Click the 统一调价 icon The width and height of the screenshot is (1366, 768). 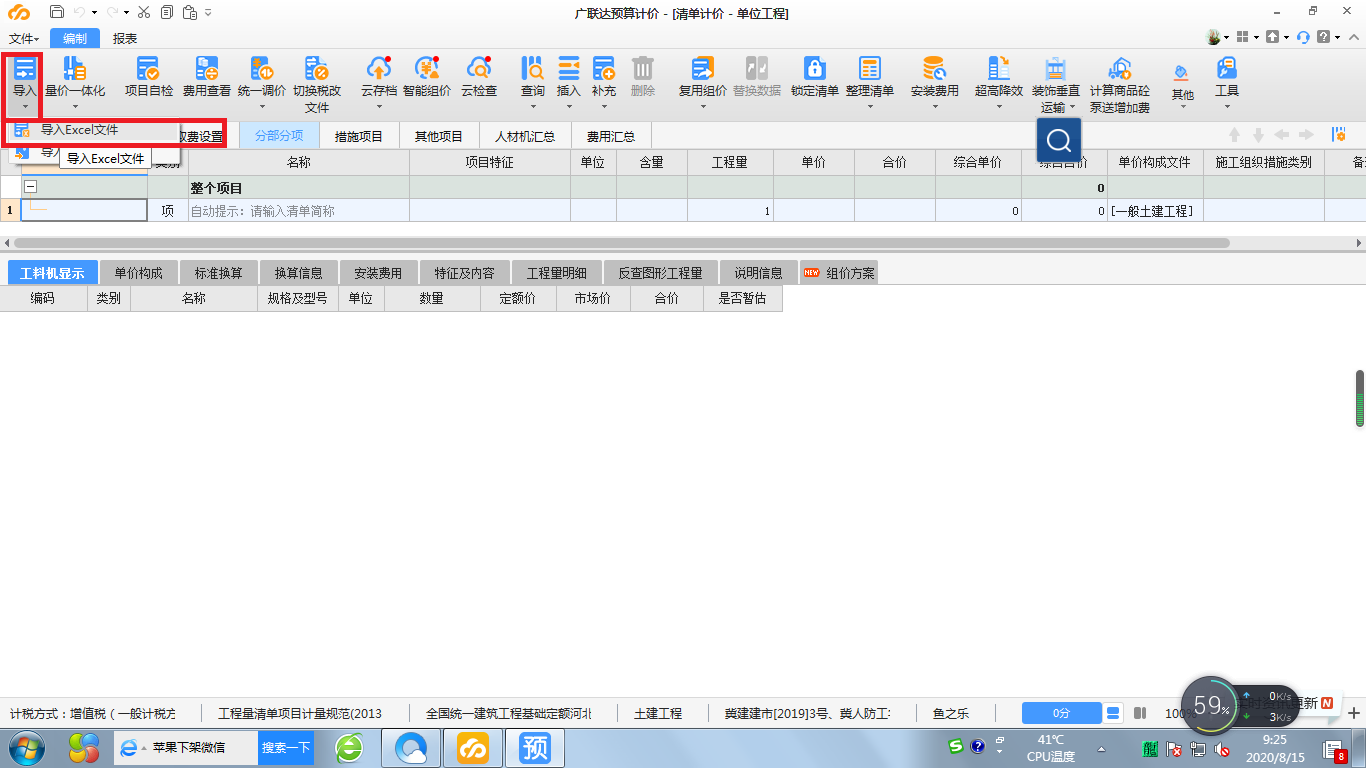point(261,69)
